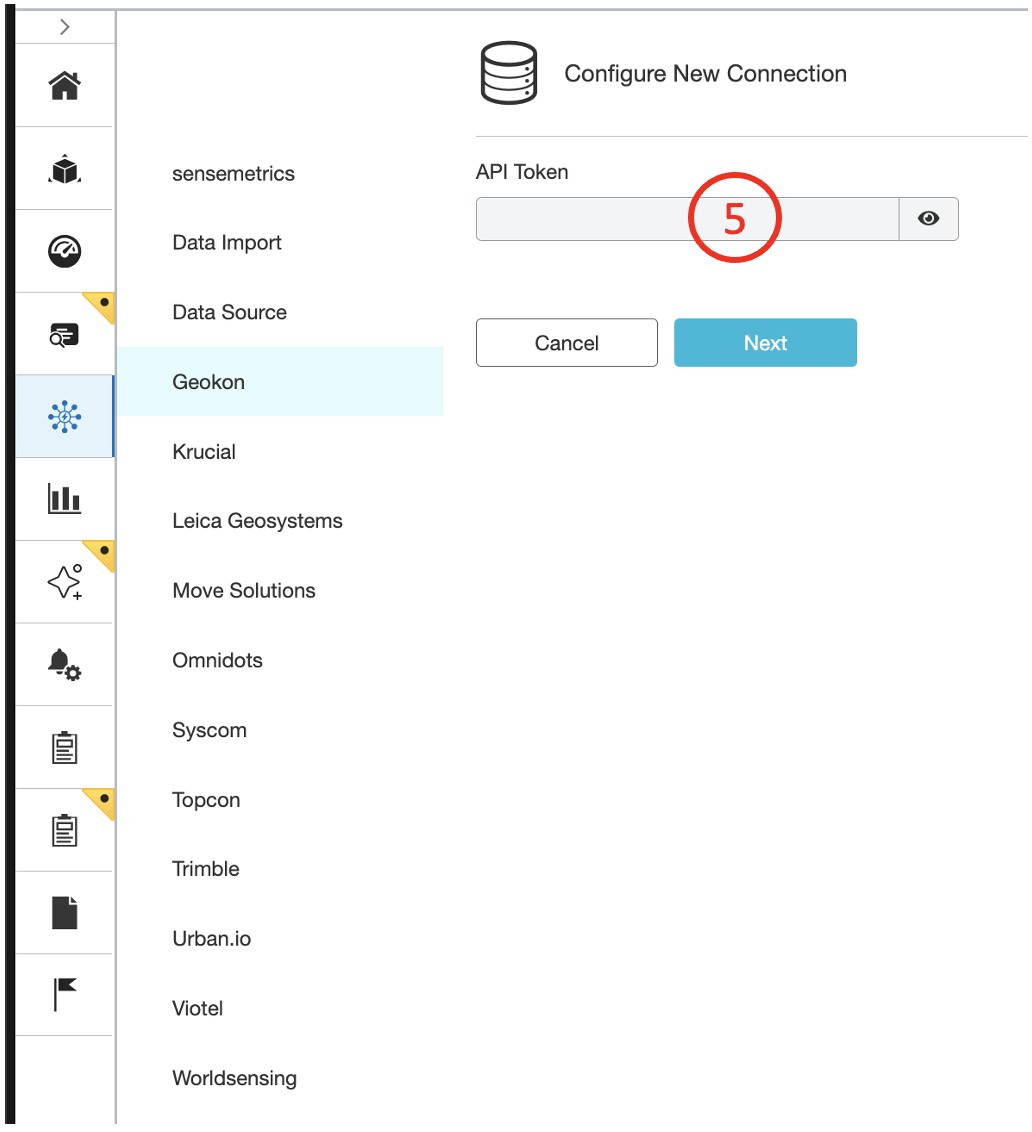Click the API Token input field
1032x1132 pixels.
[x=687, y=219]
